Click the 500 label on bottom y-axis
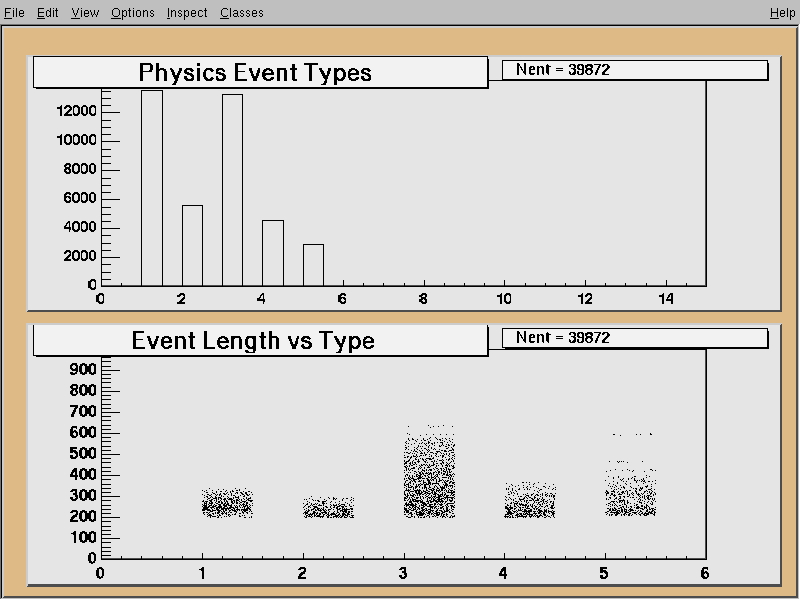 coord(83,454)
